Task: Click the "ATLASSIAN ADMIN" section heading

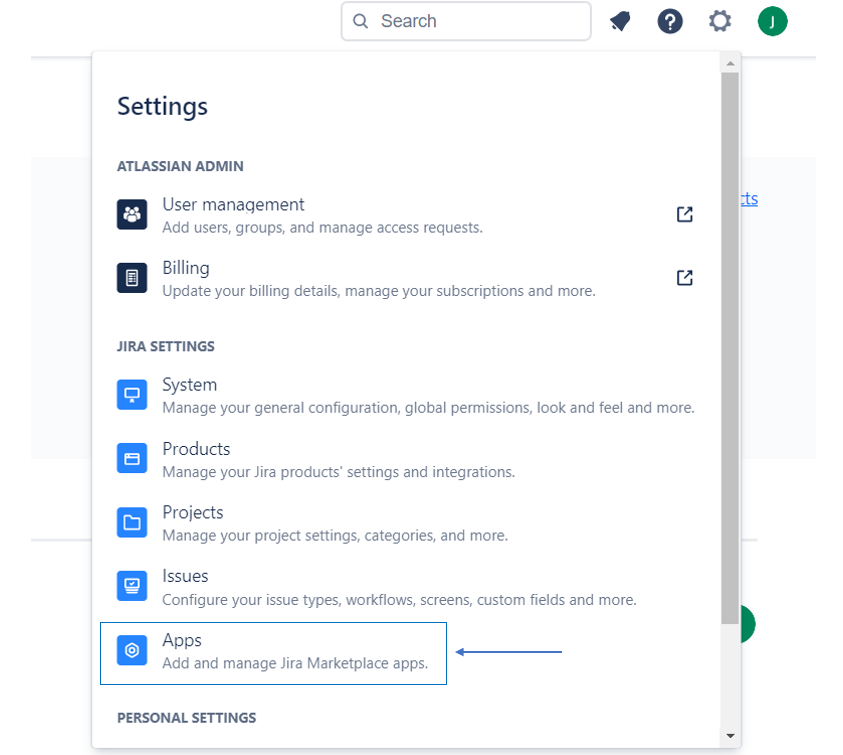Action: tap(180, 166)
